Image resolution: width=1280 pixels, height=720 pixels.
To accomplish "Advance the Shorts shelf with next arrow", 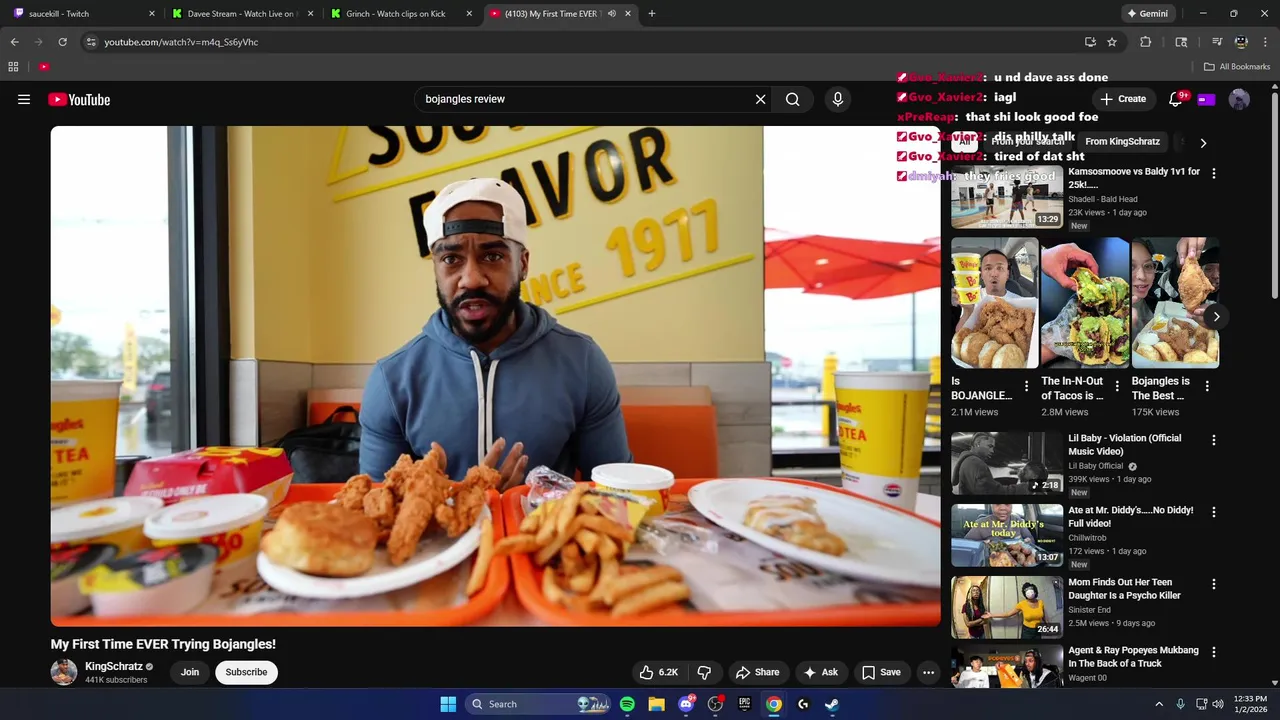I will [x=1216, y=317].
